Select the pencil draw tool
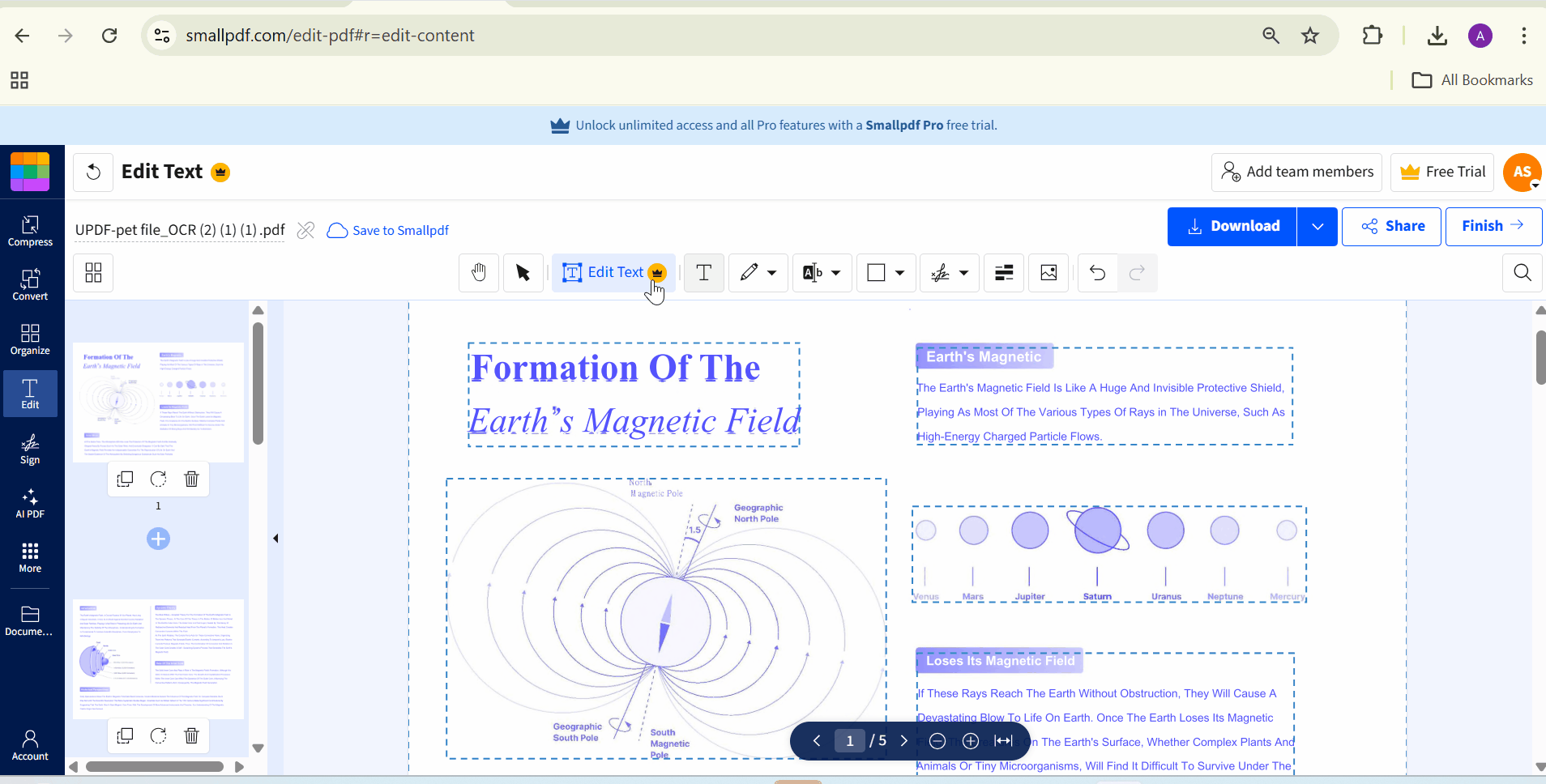 (x=750, y=273)
